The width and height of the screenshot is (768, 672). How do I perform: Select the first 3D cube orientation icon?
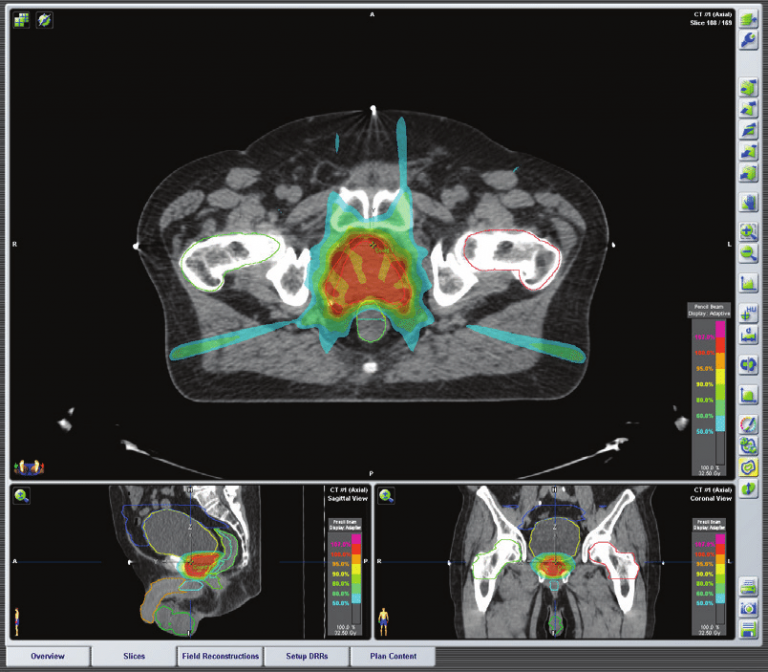[748, 88]
